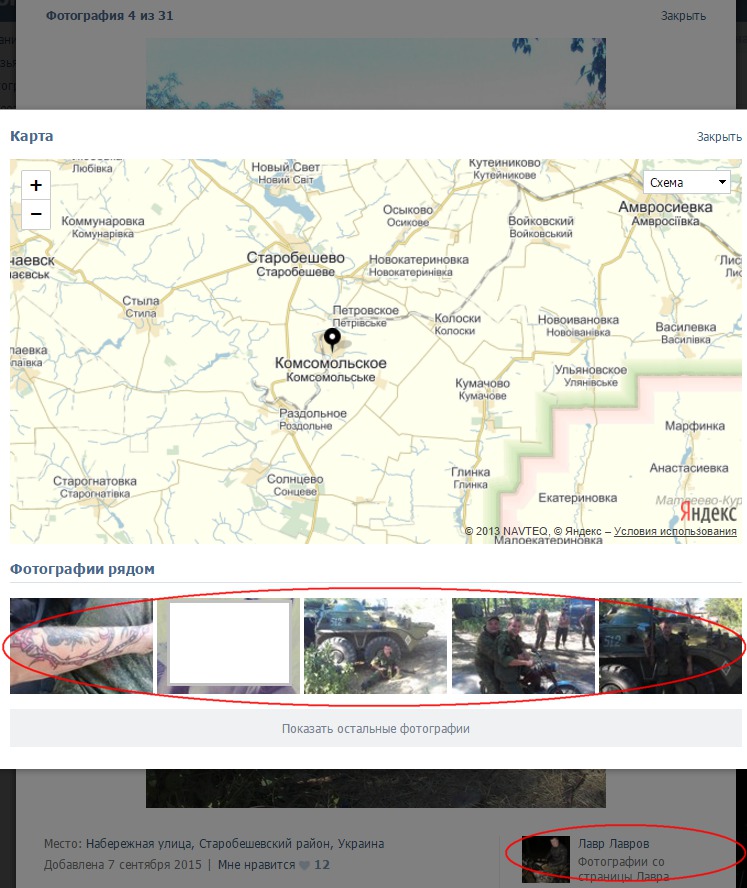This screenshot has width=747, height=888.
Task: Click the Лавр Лавров avatar image
Action: [546, 860]
